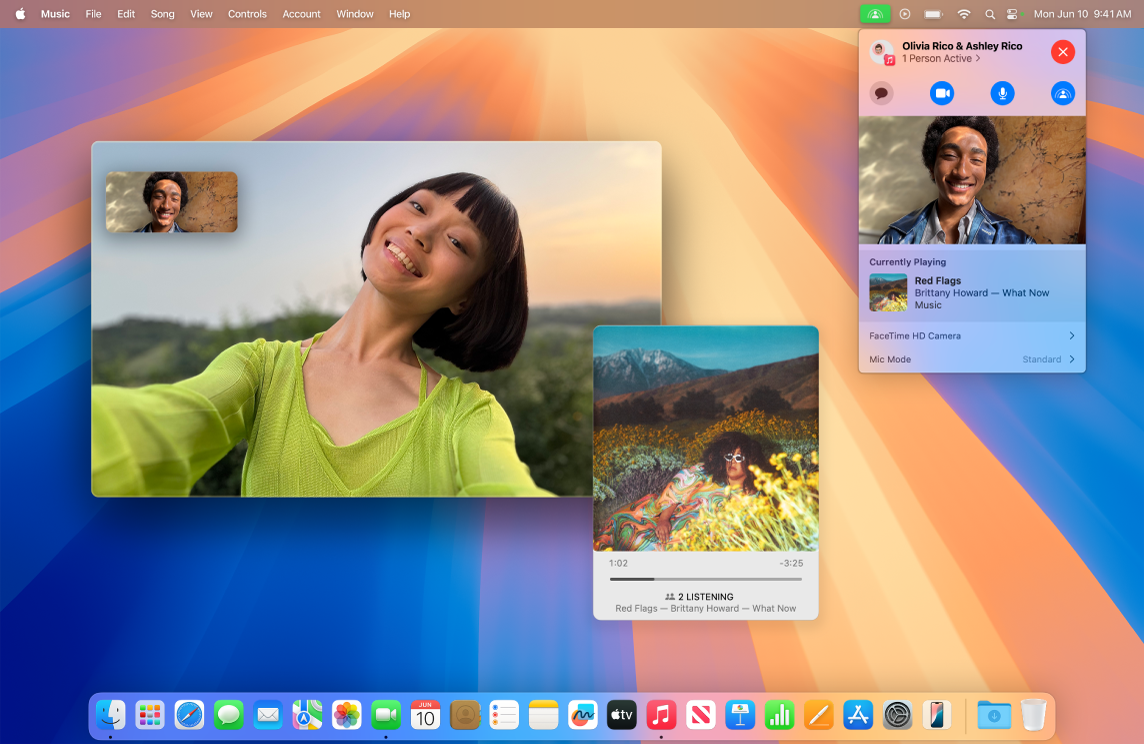Open the Song menu
The width and height of the screenshot is (1144, 746).
coord(162,14)
